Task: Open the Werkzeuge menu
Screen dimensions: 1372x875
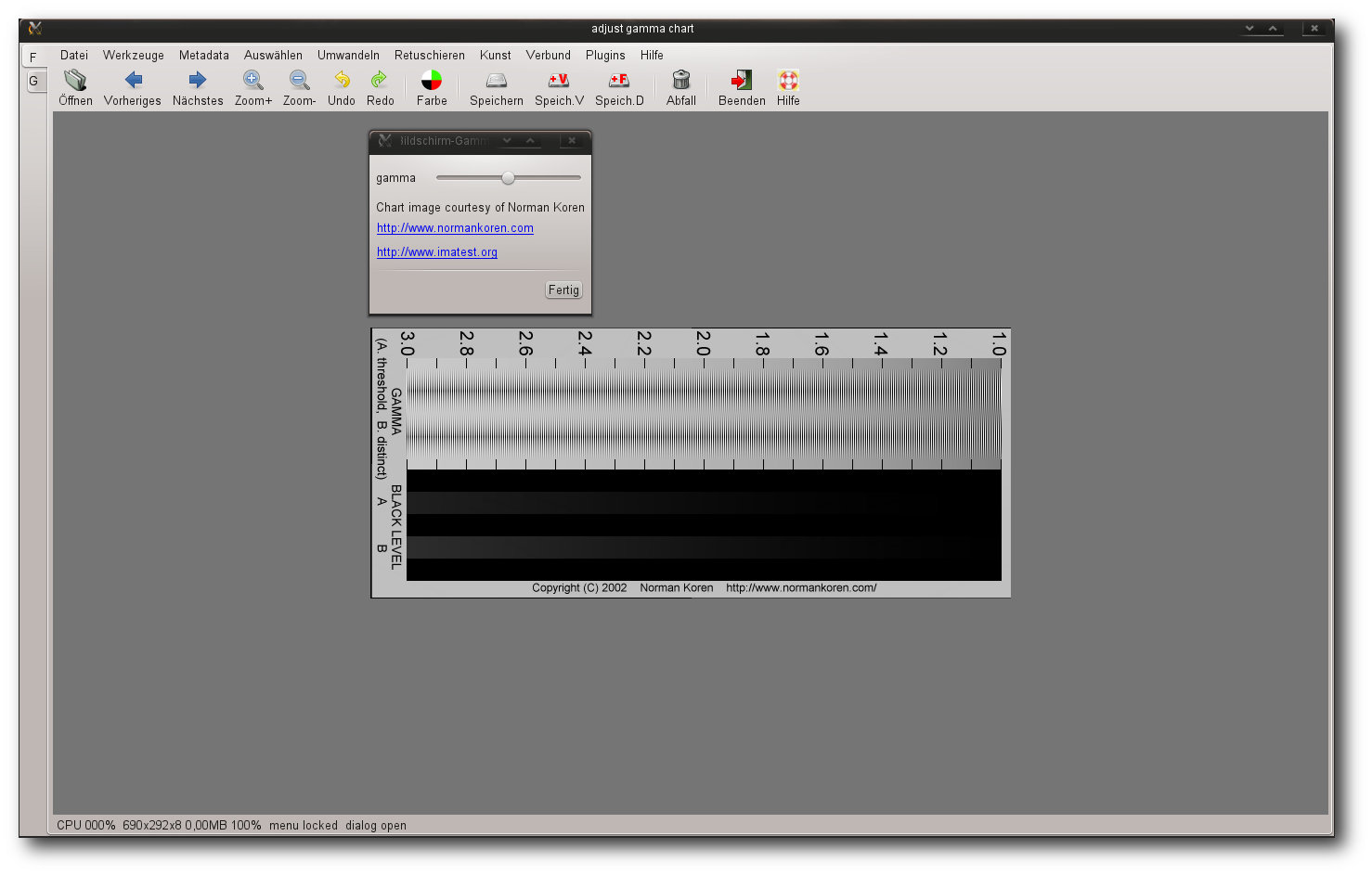Action: pyautogui.click(x=134, y=56)
